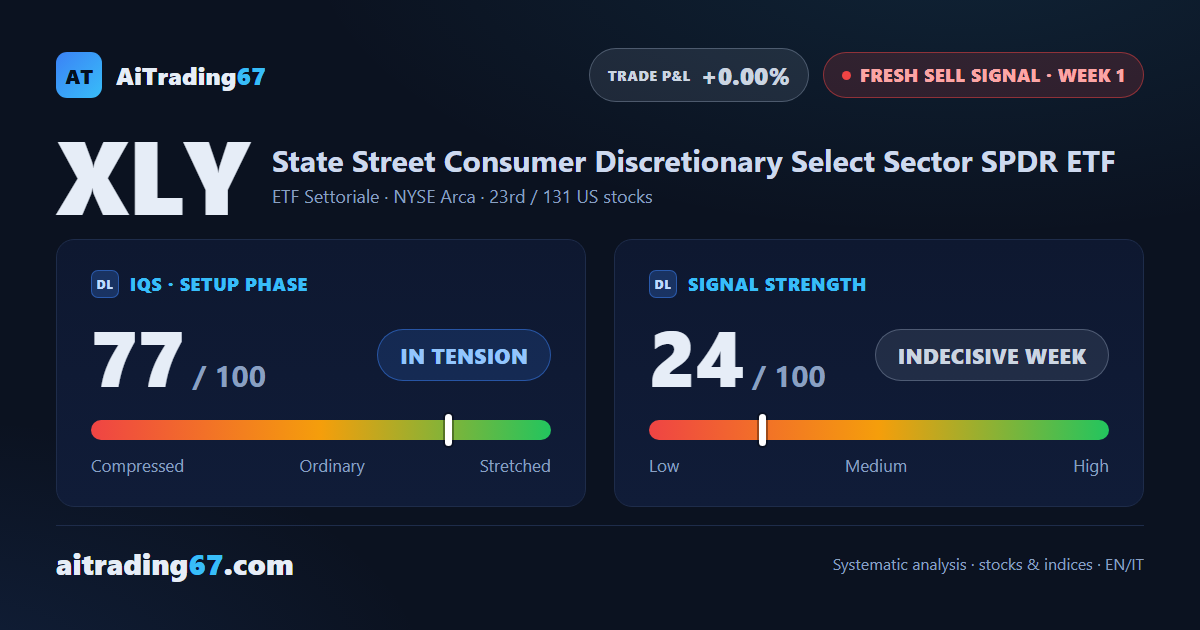Click the 77 / 100 IQS score
Image resolution: width=1200 pixels, height=630 pixels.
pos(179,360)
